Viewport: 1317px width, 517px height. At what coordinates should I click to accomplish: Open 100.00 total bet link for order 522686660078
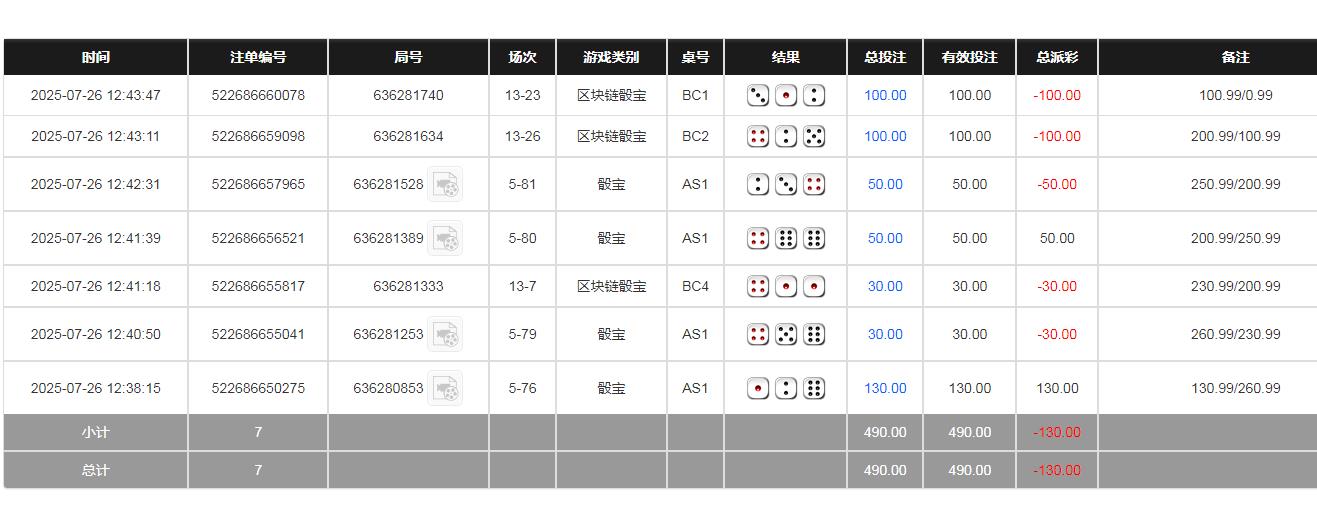(885, 96)
